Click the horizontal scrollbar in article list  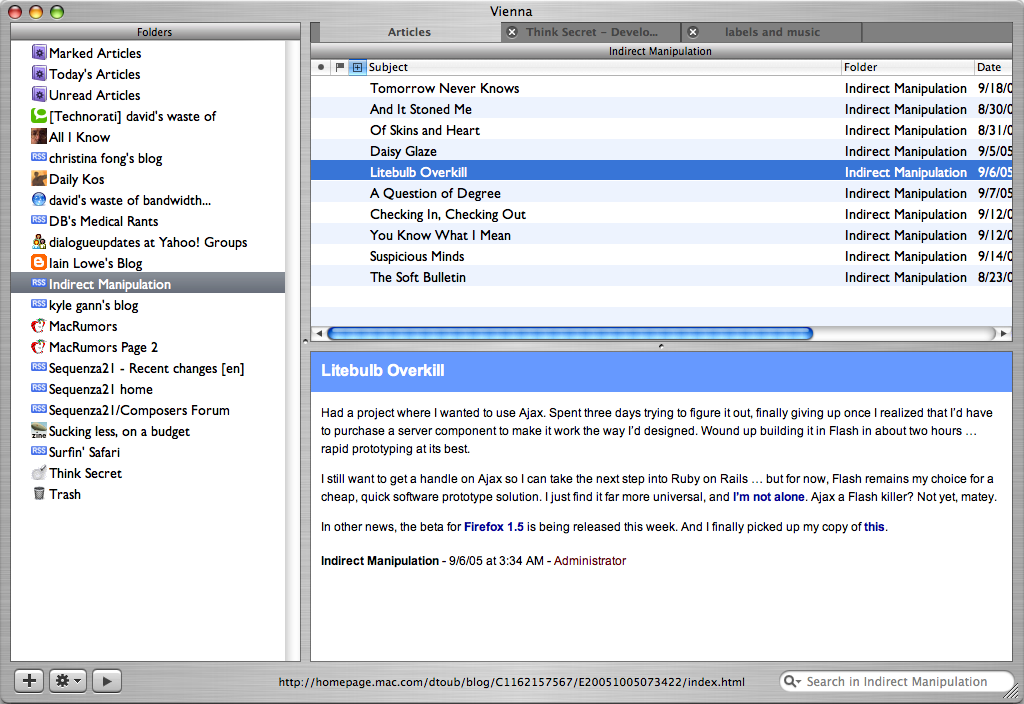tap(569, 334)
